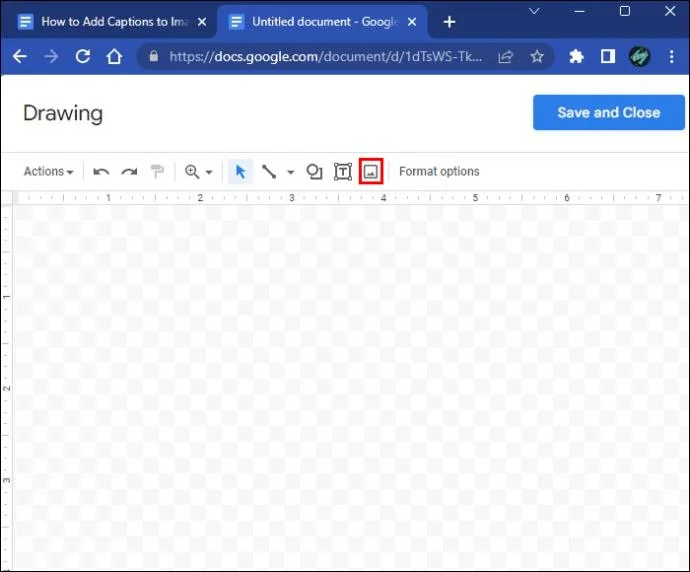
Task: Choose the Select arrow tool
Action: (240, 172)
